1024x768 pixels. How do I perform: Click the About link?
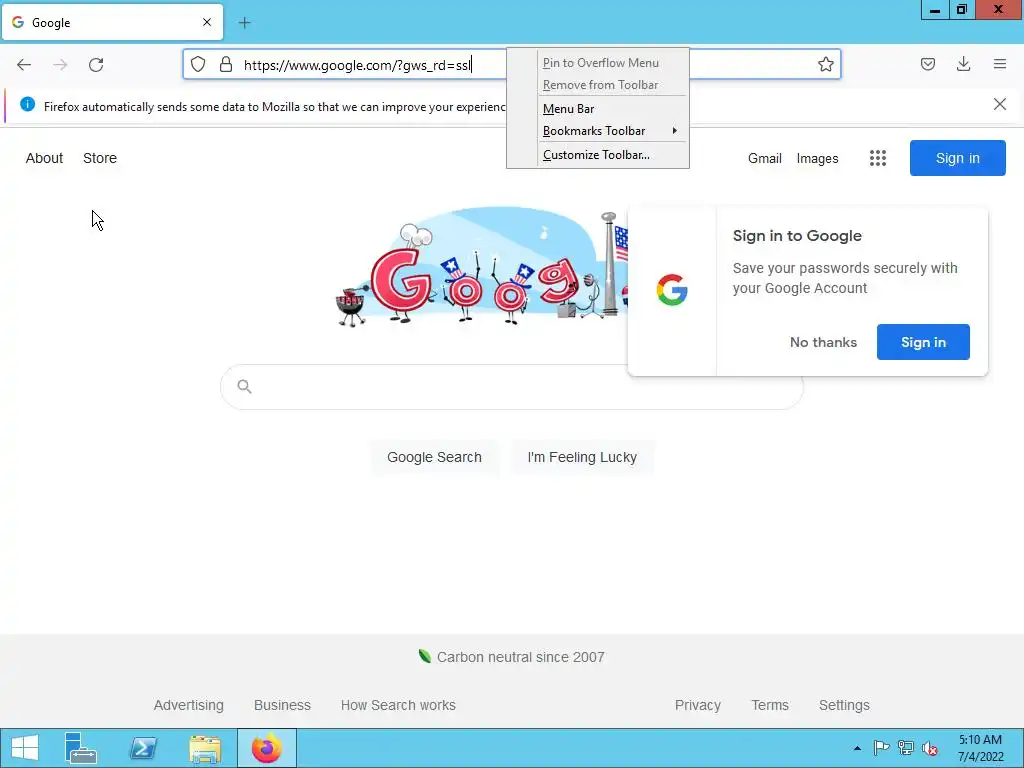click(44, 158)
